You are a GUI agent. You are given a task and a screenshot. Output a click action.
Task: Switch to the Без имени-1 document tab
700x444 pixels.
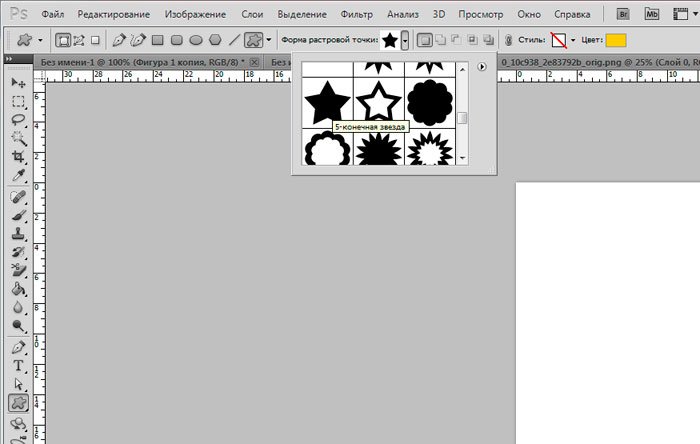click(142, 62)
